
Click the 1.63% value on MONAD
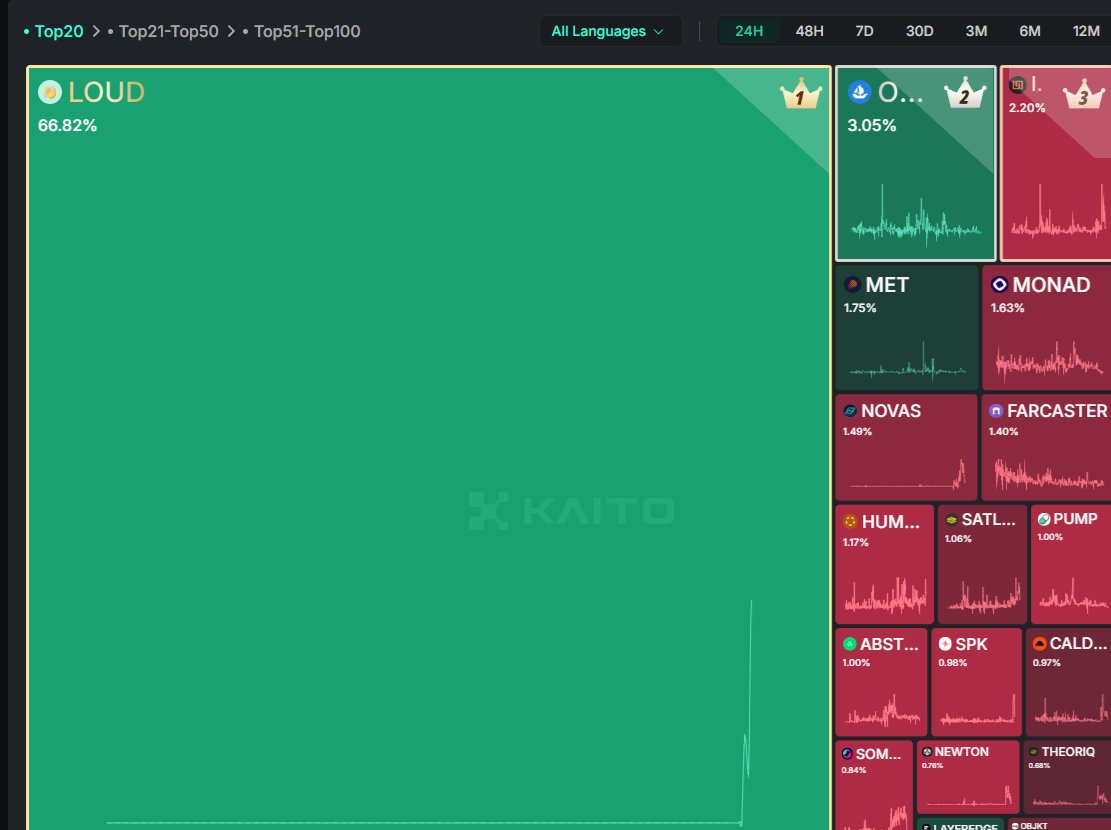[1007, 308]
